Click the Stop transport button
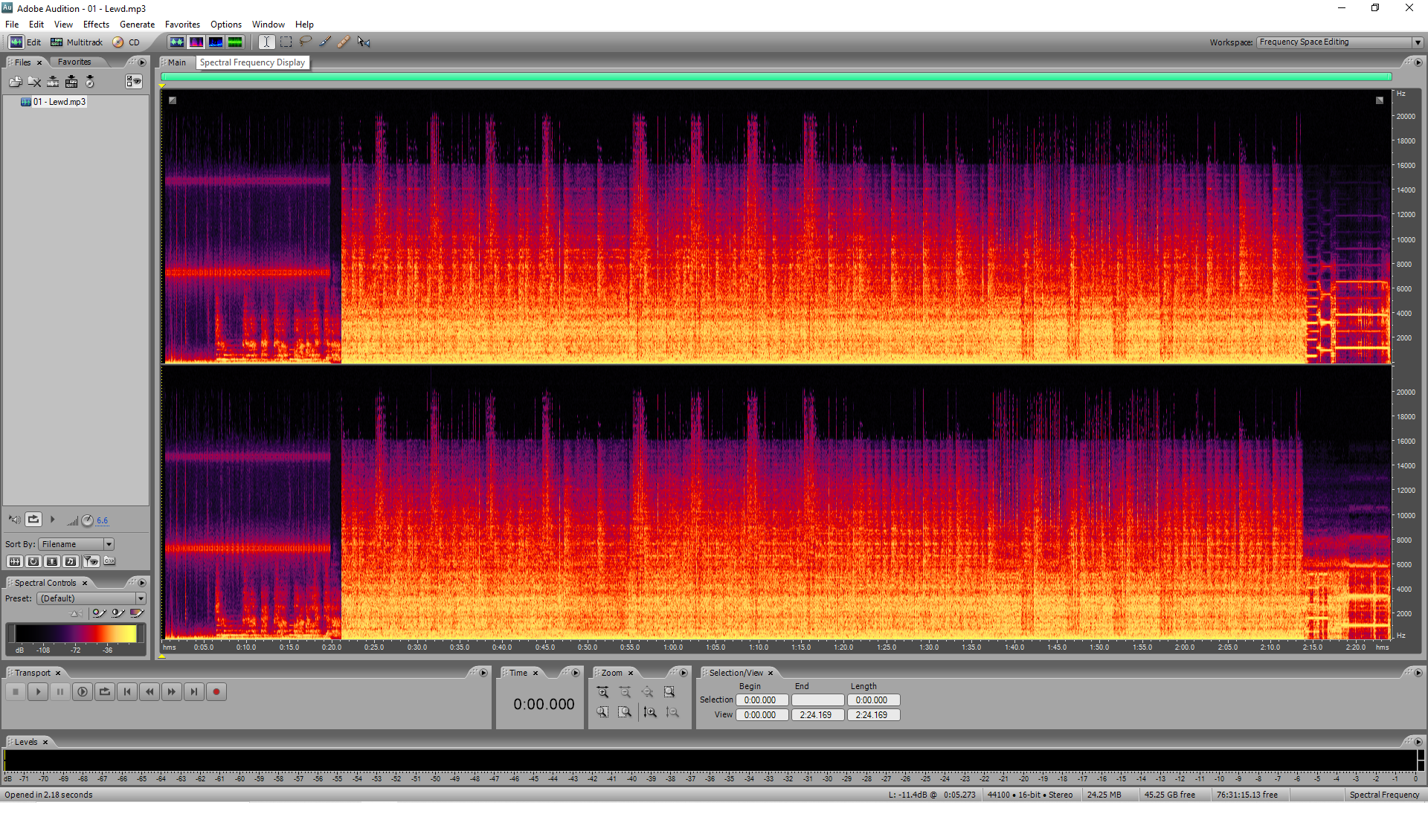1428x840 pixels. 16,692
